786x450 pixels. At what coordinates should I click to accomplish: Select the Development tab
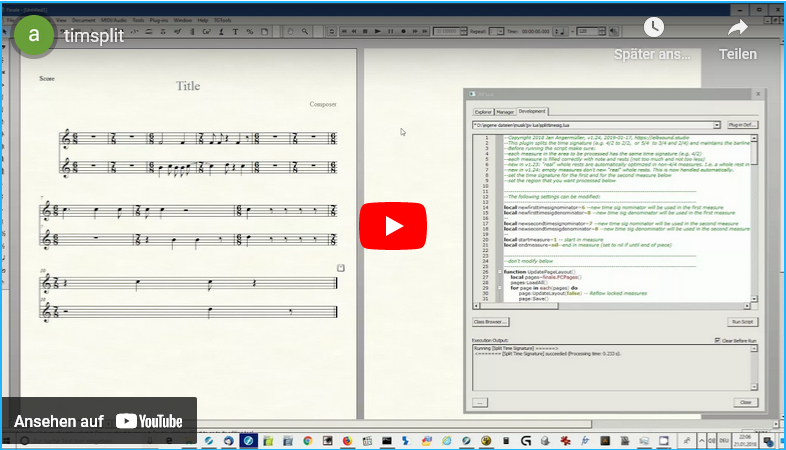[x=532, y=112]
